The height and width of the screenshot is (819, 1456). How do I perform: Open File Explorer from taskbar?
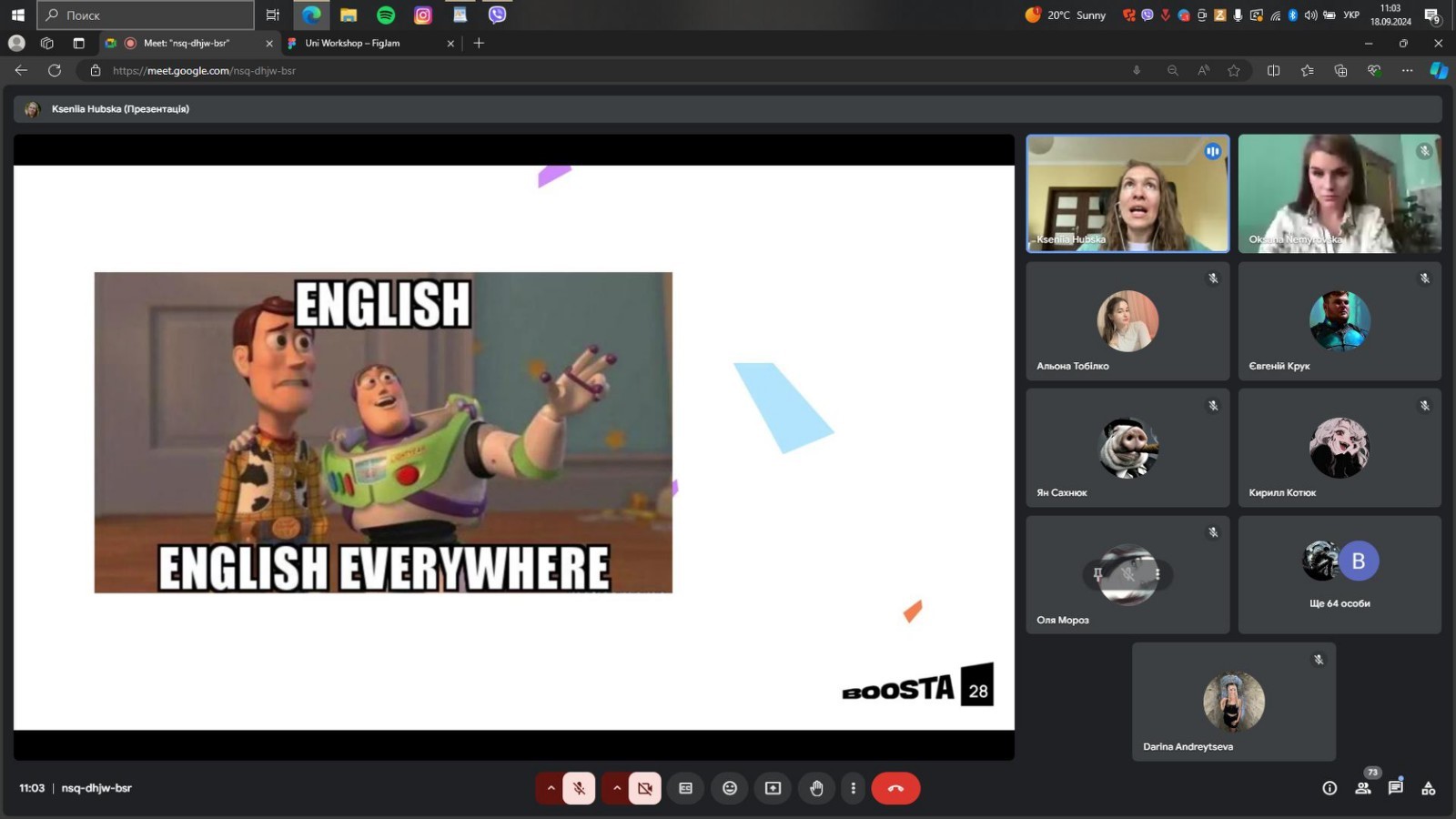(349, 15)
